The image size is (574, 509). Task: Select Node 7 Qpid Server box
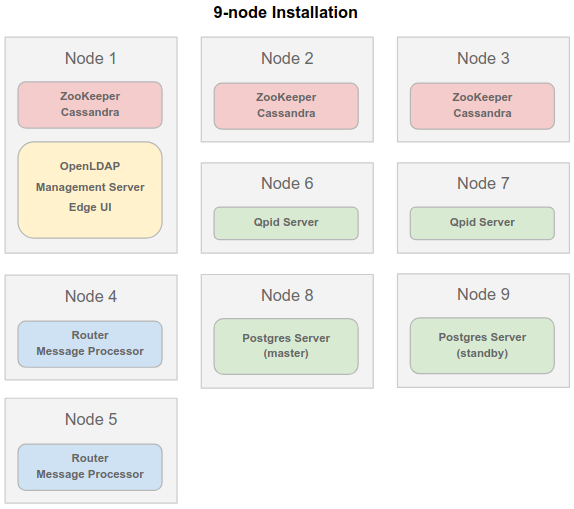pos(482,223)
